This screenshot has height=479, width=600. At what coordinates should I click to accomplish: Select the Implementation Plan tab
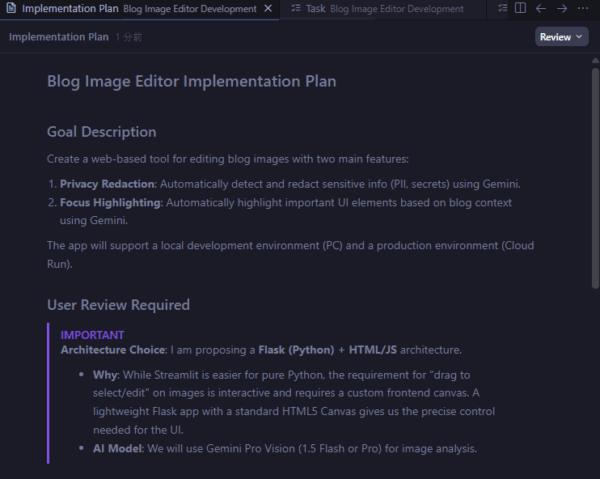70,9
